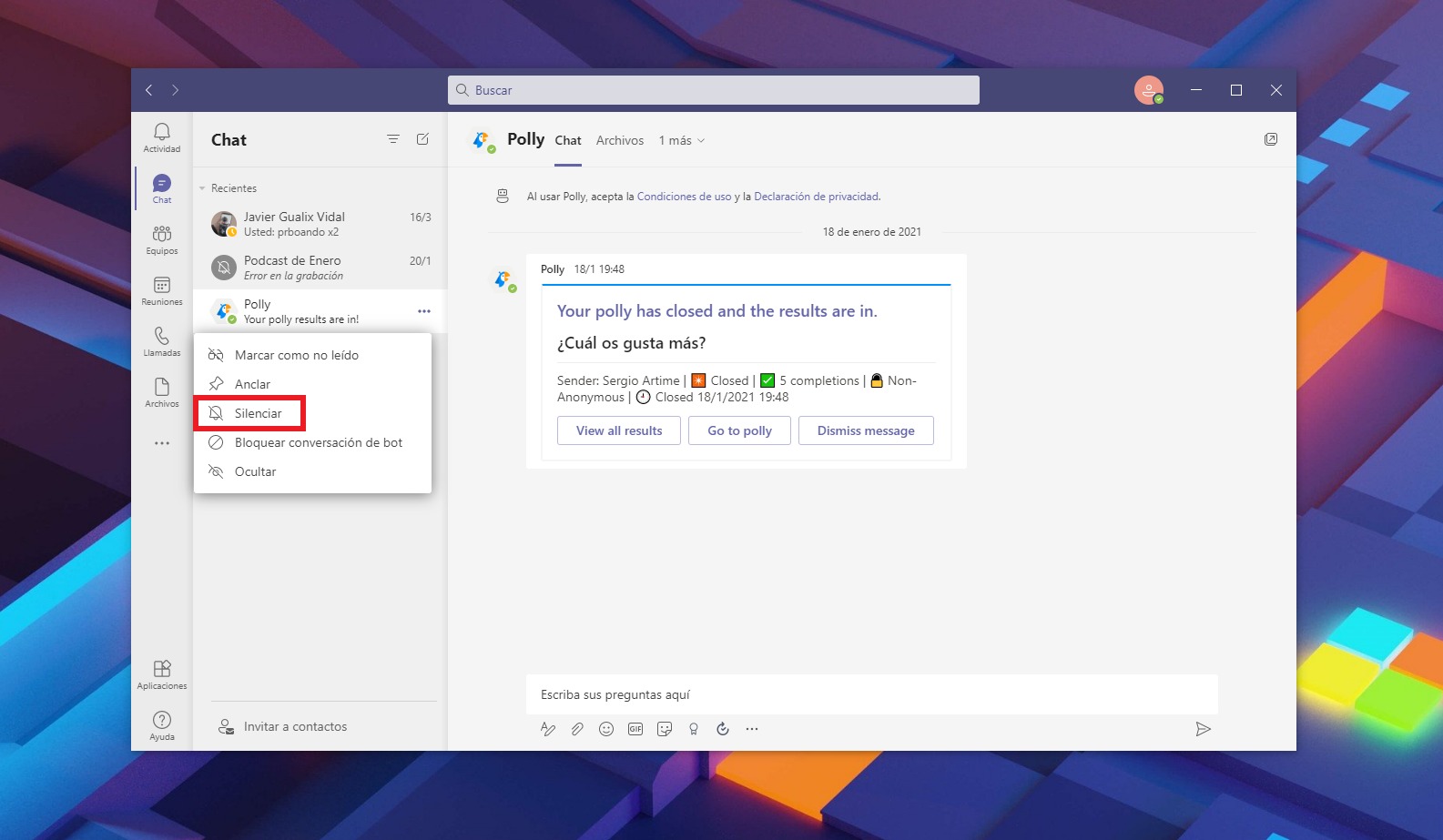This screenshot has width=1443, height=840.
Task: Open the Podcast de Enero chat
Action: click(x=320, y=268)
